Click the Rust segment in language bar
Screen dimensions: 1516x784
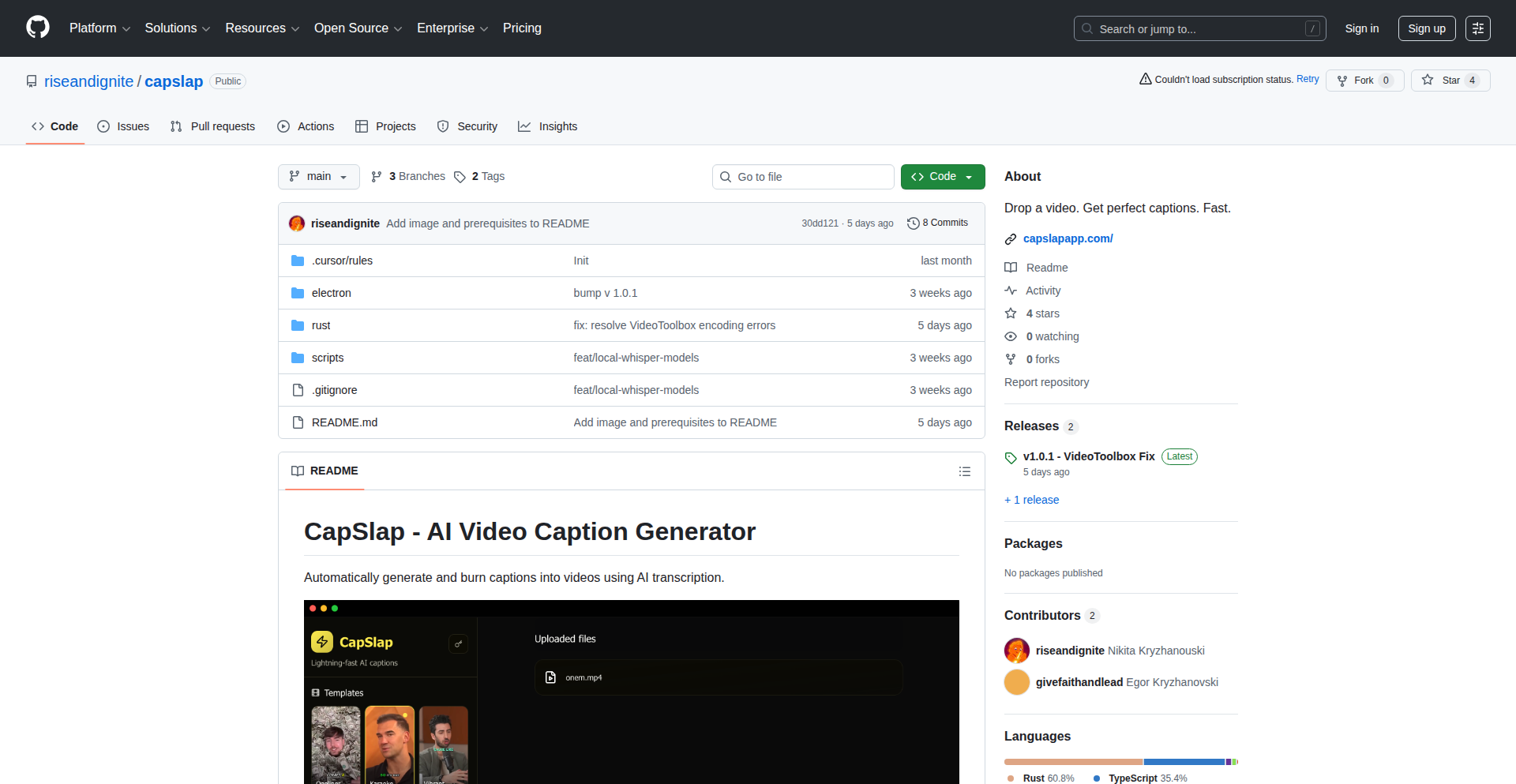[1073, 762]
